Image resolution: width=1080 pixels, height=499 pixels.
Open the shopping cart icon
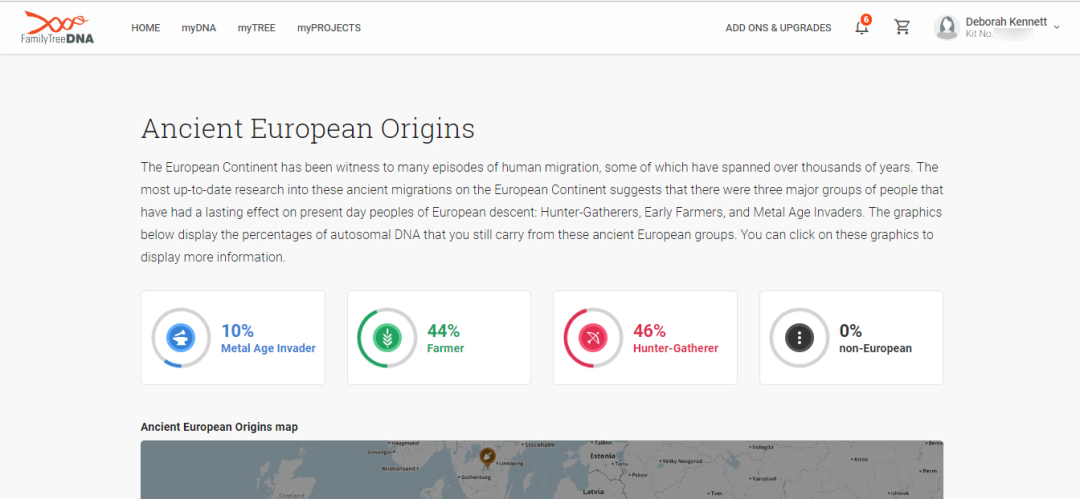[902, 28]
